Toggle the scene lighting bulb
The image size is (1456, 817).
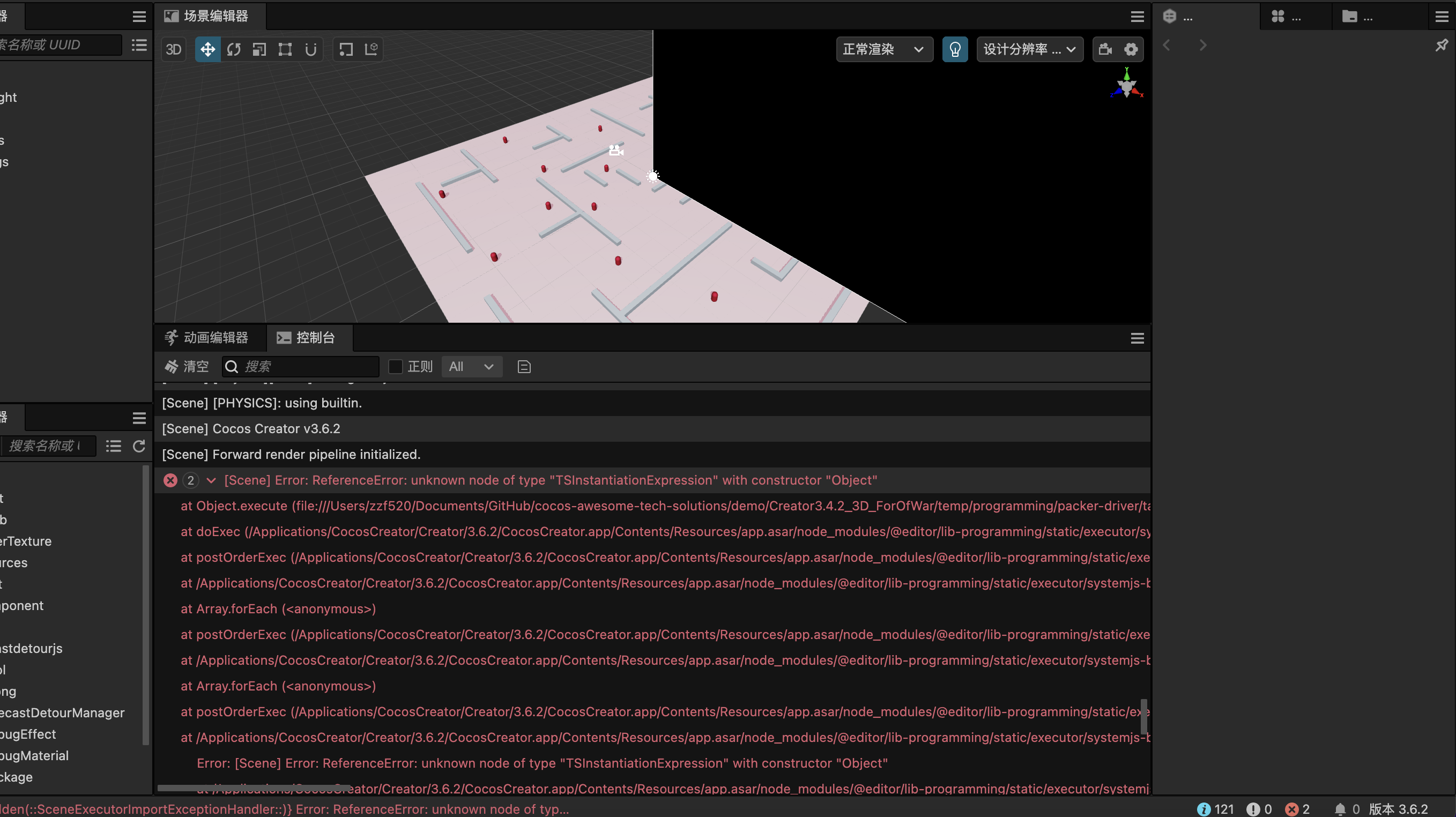tap(955, 49)
